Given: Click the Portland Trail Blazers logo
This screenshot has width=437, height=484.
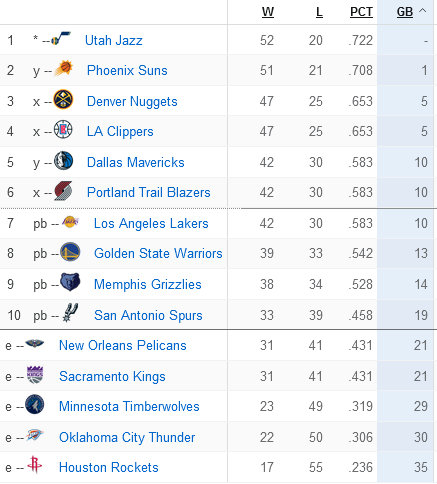Looking at the screenshot, I should pyautogui.click(x=63, y=191).
